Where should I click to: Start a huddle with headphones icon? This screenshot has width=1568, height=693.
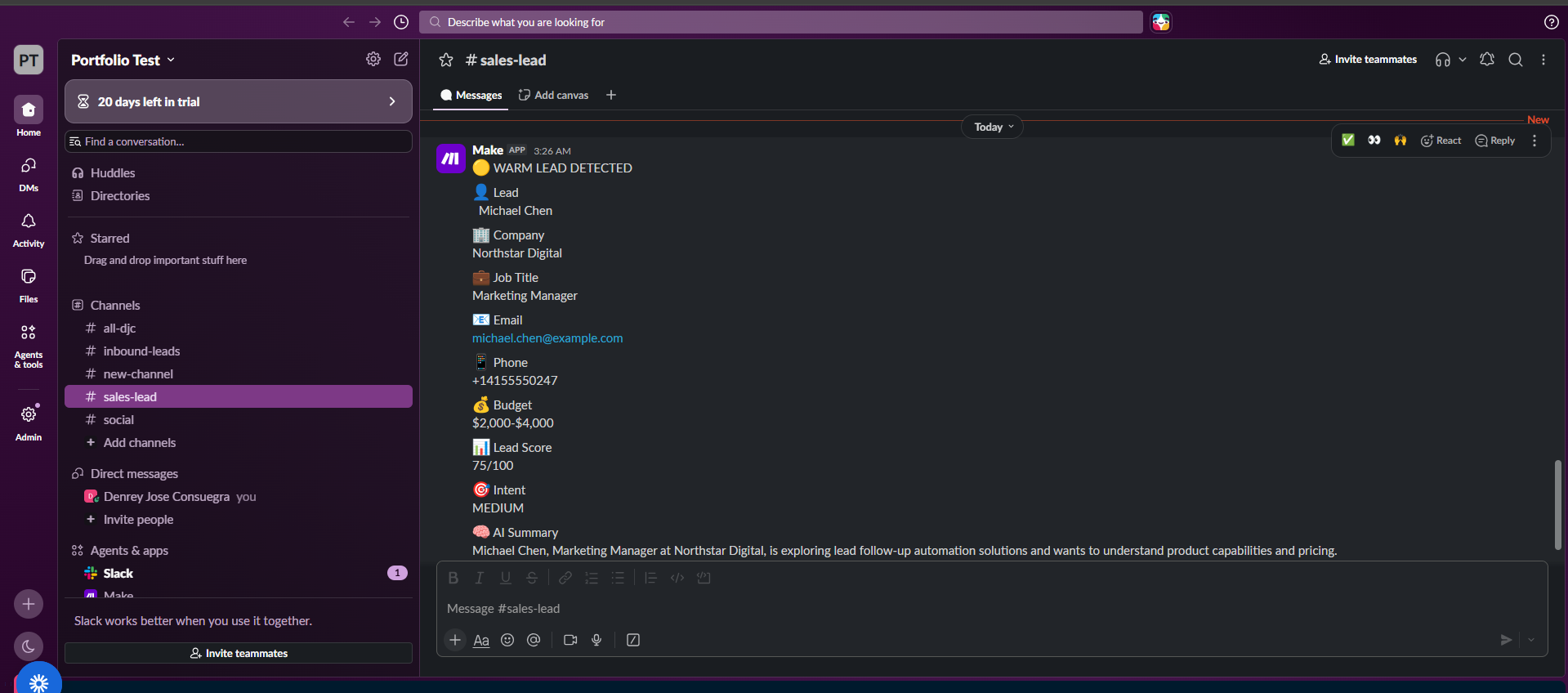(1443, 60)
